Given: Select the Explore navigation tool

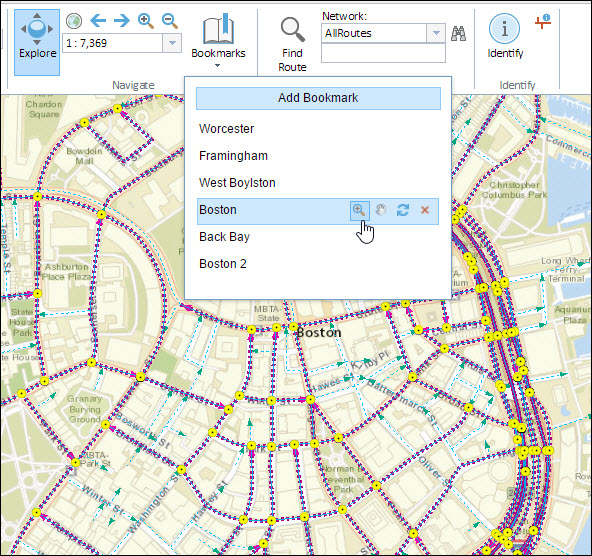Looking at the screenshot, I should pos(37,42).
